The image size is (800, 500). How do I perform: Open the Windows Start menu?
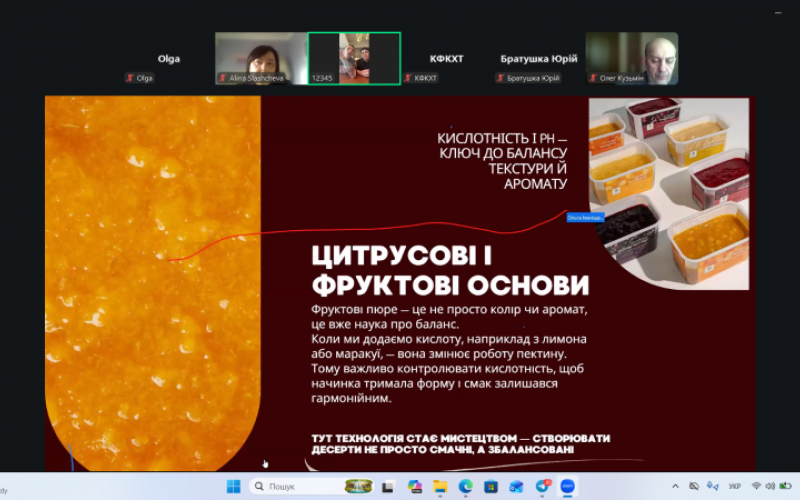pyautogui.click(x=233, y=486)
